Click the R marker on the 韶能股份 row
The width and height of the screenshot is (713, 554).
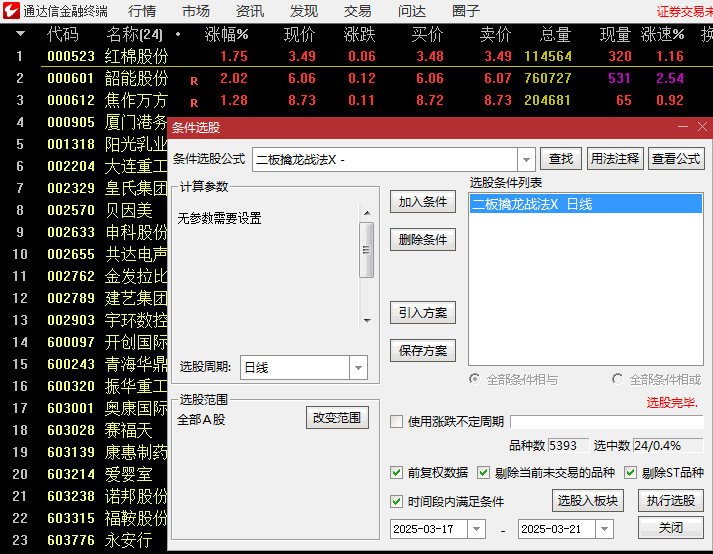coord(194,81)
